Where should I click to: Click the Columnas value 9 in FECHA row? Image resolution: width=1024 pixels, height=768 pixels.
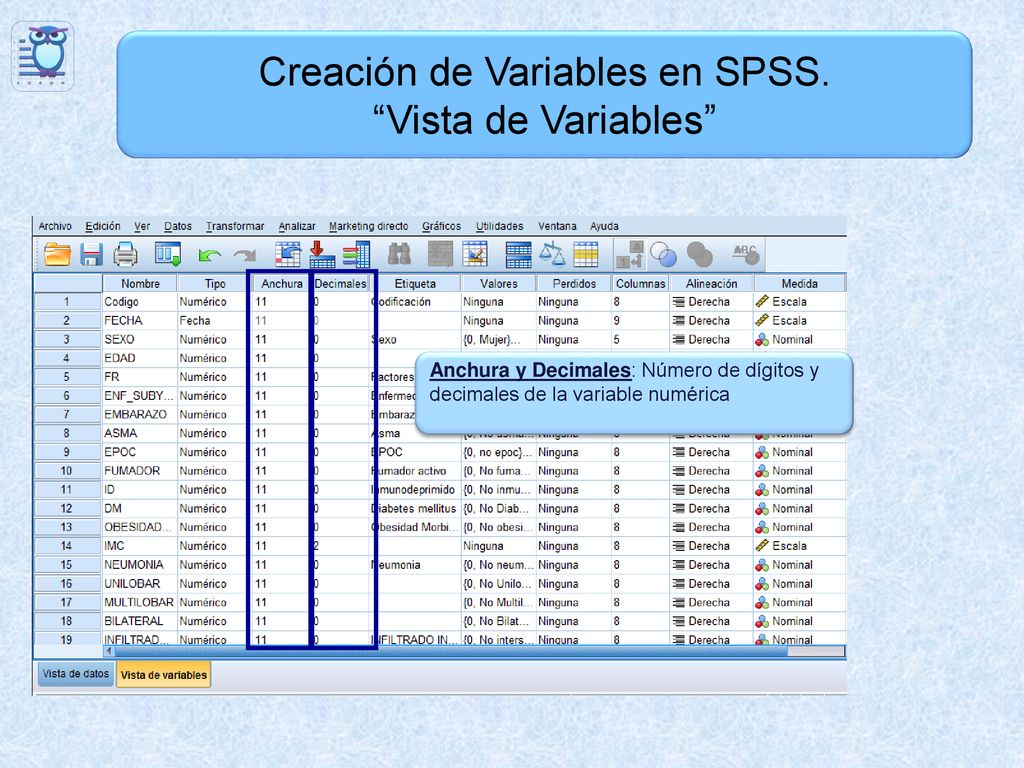tap(640, 321)
